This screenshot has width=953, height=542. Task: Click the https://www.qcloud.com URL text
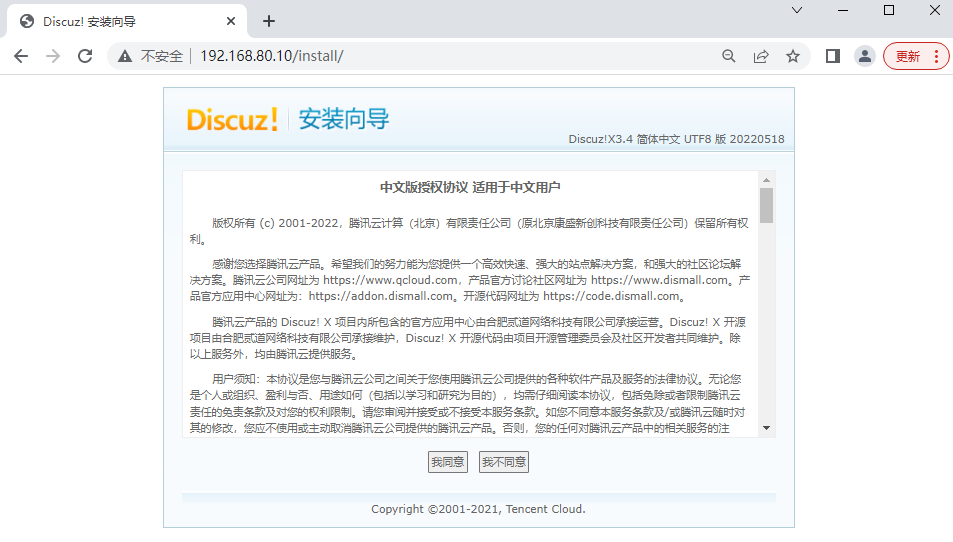point(390,280)
